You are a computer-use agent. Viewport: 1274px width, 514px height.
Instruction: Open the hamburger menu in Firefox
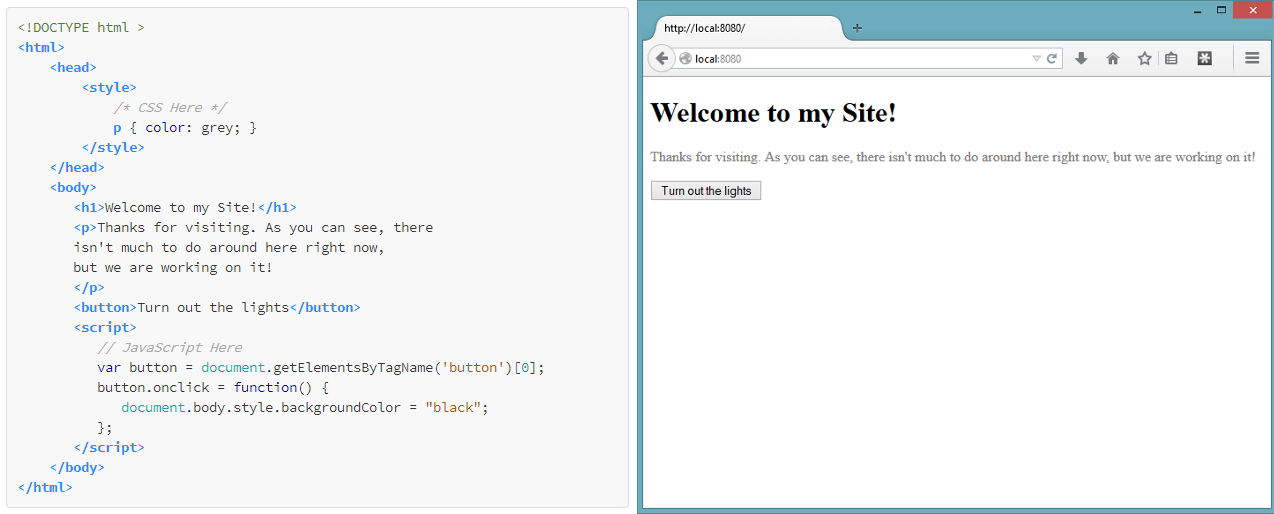[x=1252, y=59]
